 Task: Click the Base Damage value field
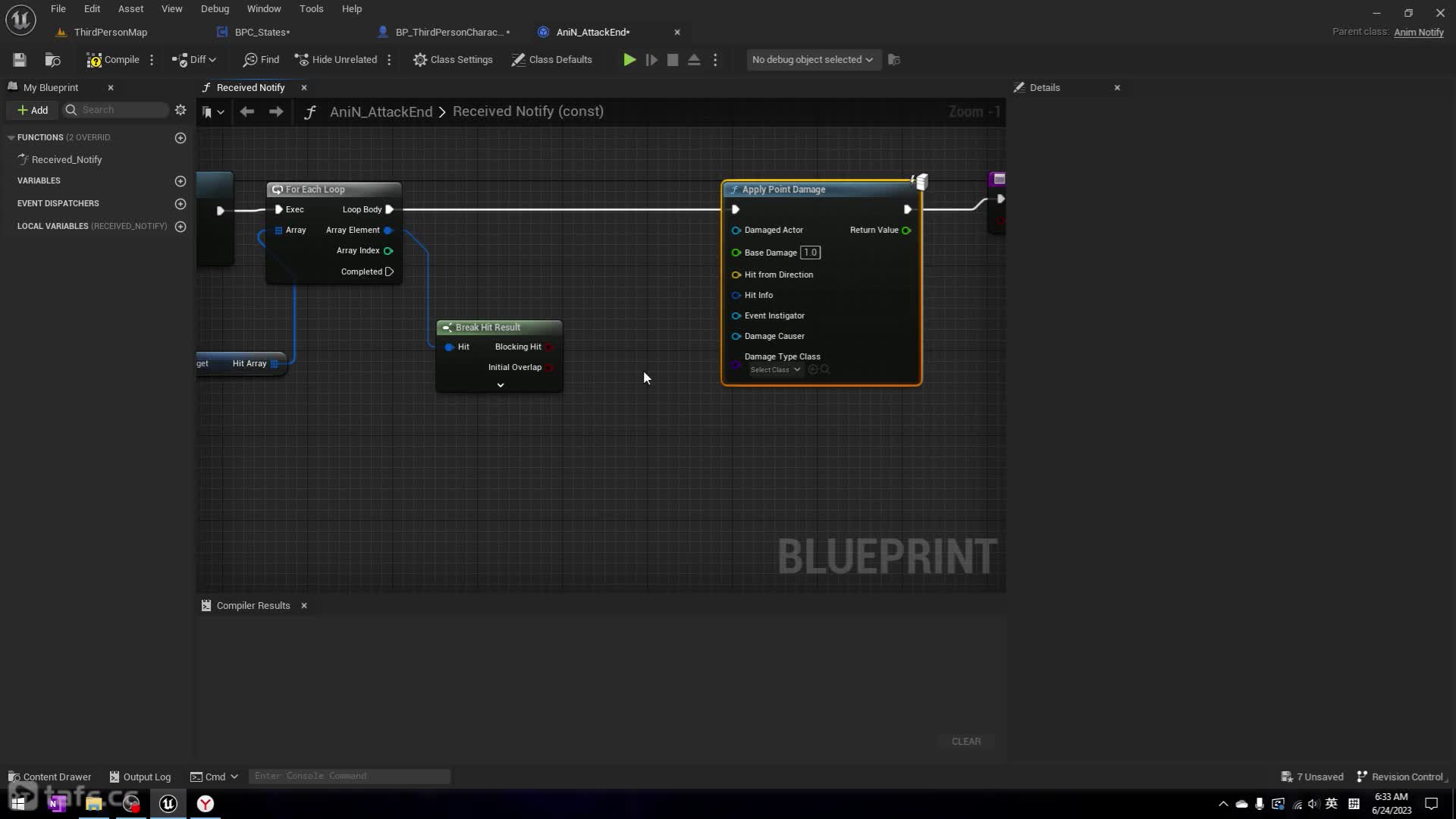tap(810, 253)
